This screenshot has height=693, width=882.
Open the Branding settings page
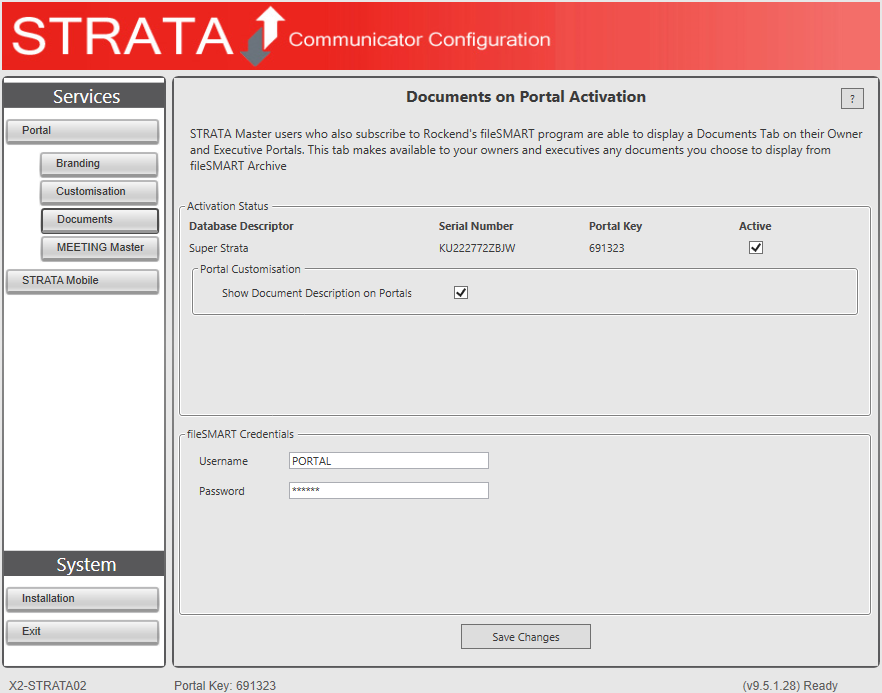click(99, 164)
